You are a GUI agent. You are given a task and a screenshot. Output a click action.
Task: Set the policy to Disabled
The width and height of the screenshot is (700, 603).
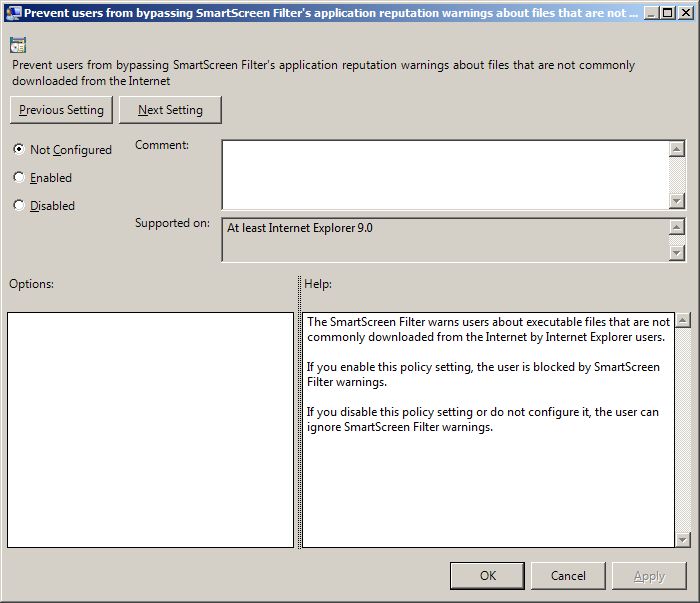pyautogui.click(x=19, y=206)
